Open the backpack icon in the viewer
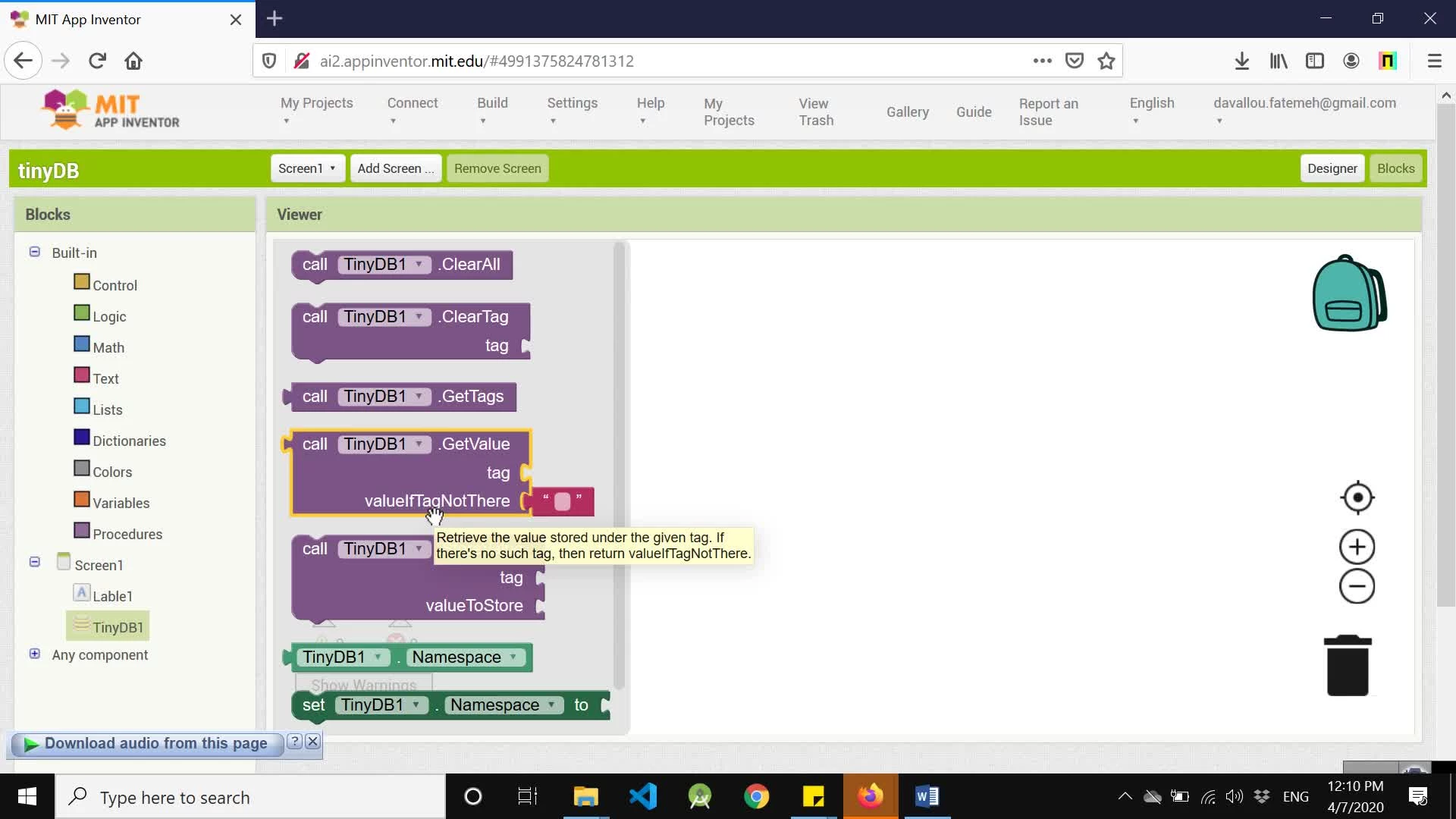The width and height of the screenshot is (1456, 819). 1349,293
